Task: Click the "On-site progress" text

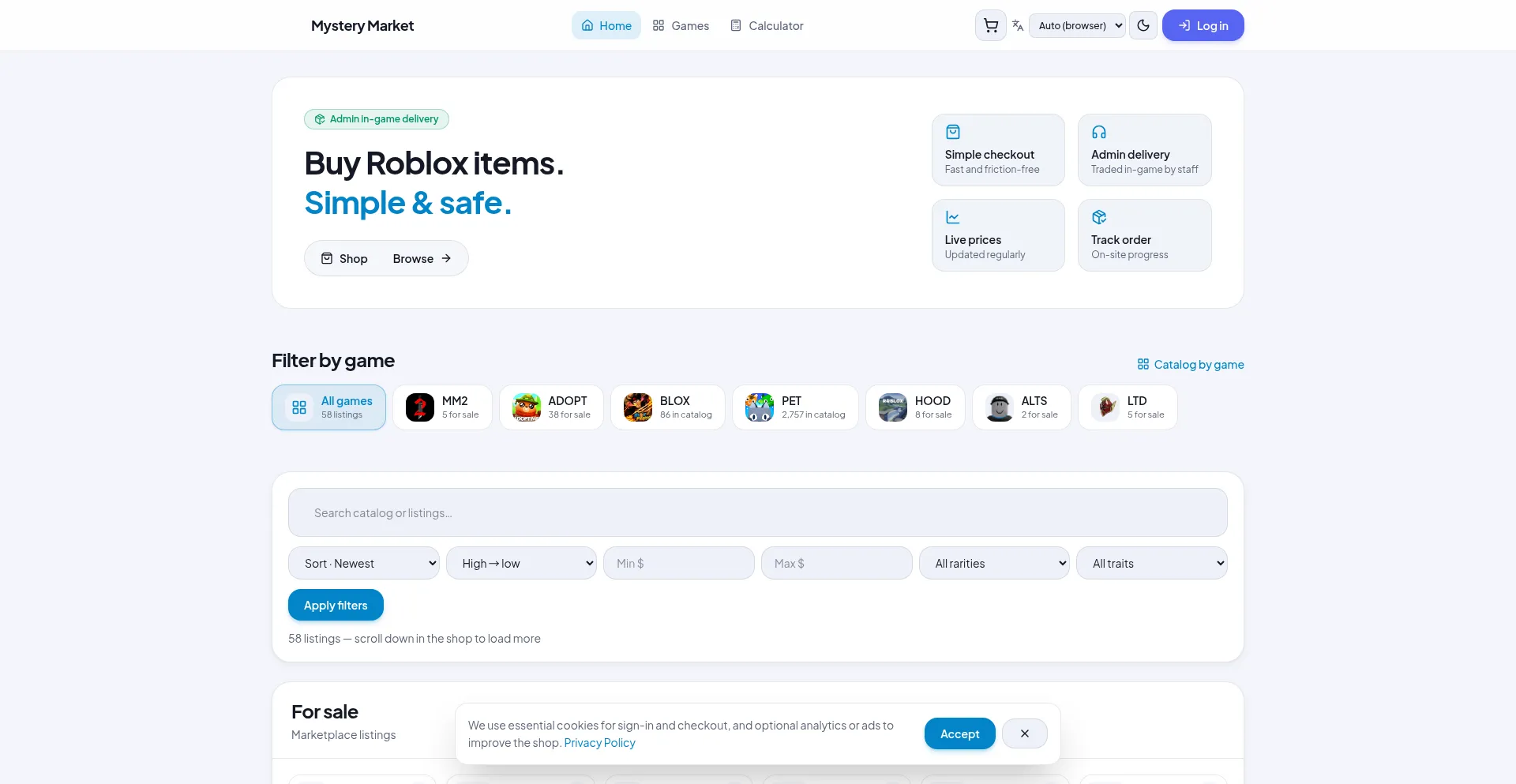Action: pos(1129,255)
